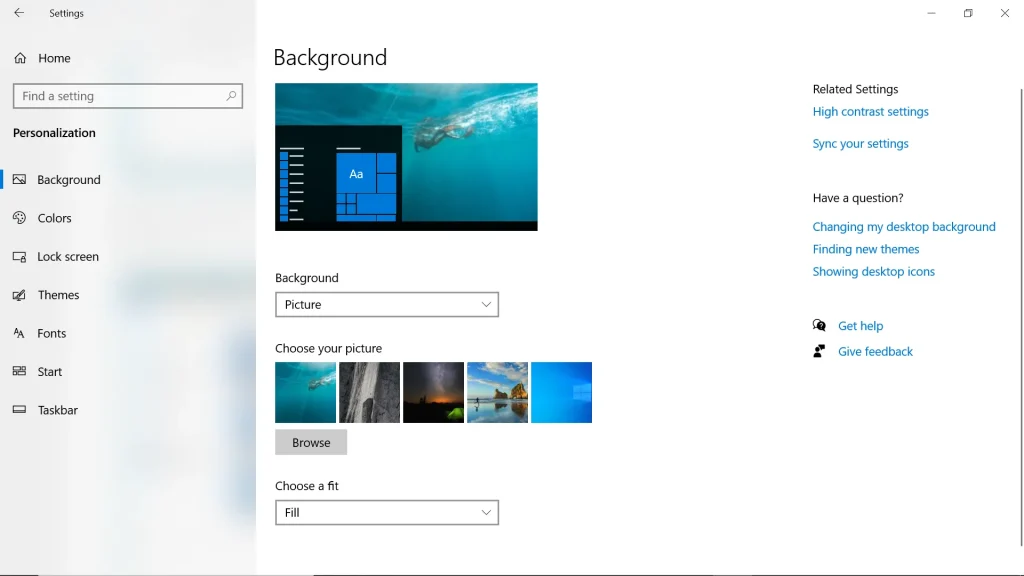Open the Fonts settings icon
Viewport: 1024px width, 576px height.
coord(18,333)
